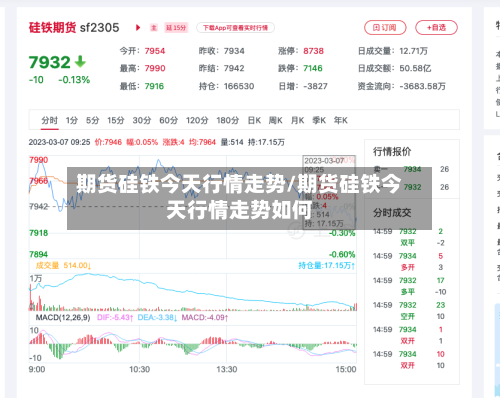Click the 最高 value 7990
Viewport: 500px width, 398px height.
pyautogui.click(x=155, y=68)
